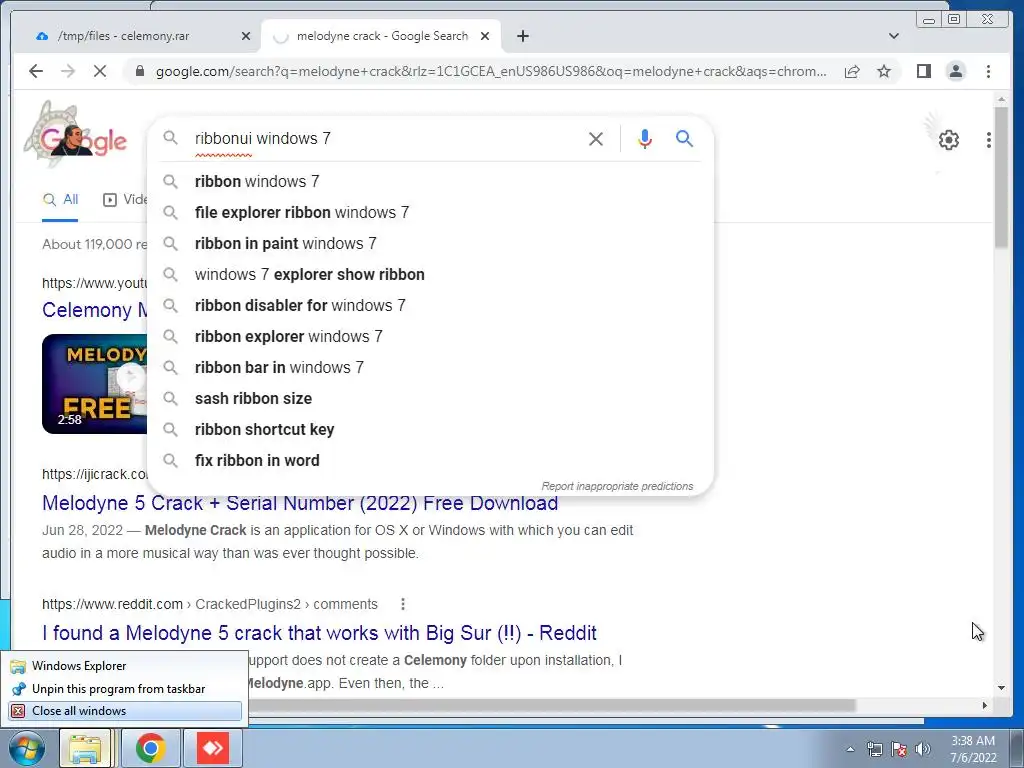Open options dots beside reddit.com result

pos(403,604)
